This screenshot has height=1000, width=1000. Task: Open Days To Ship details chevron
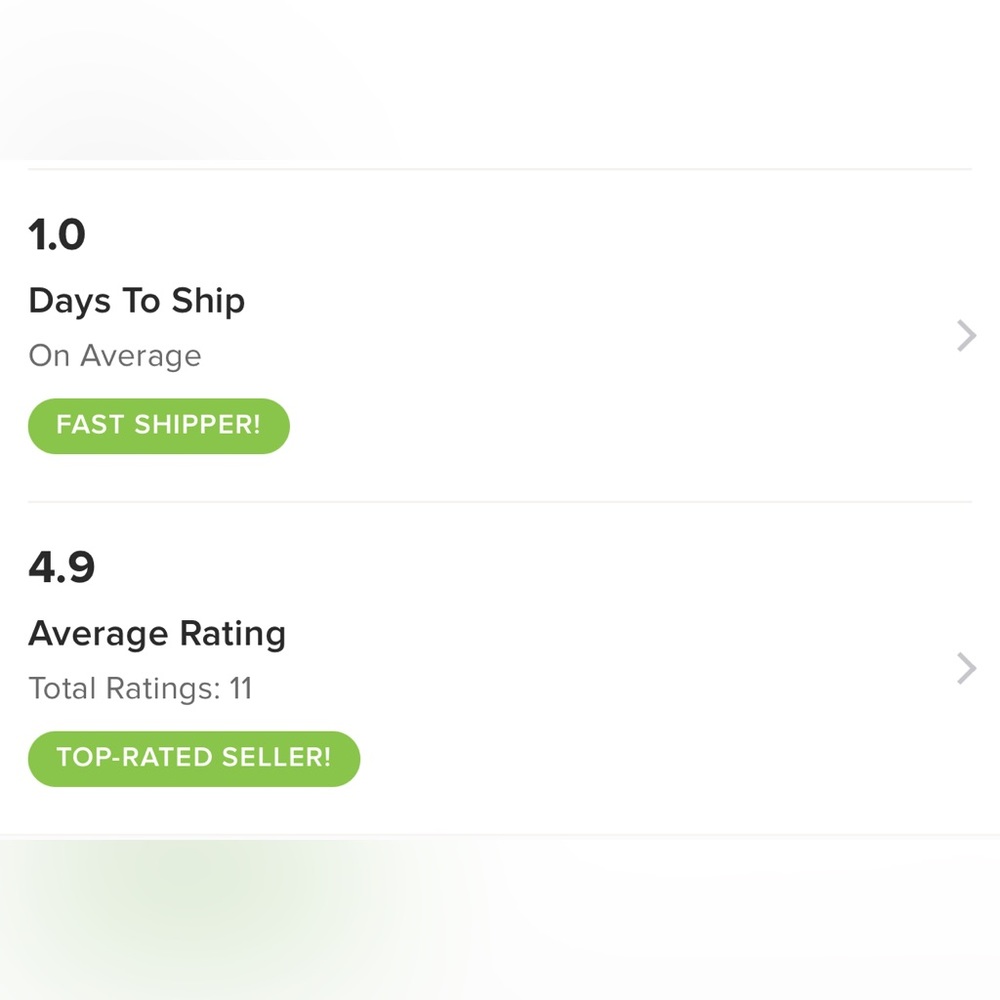[965, 336]
